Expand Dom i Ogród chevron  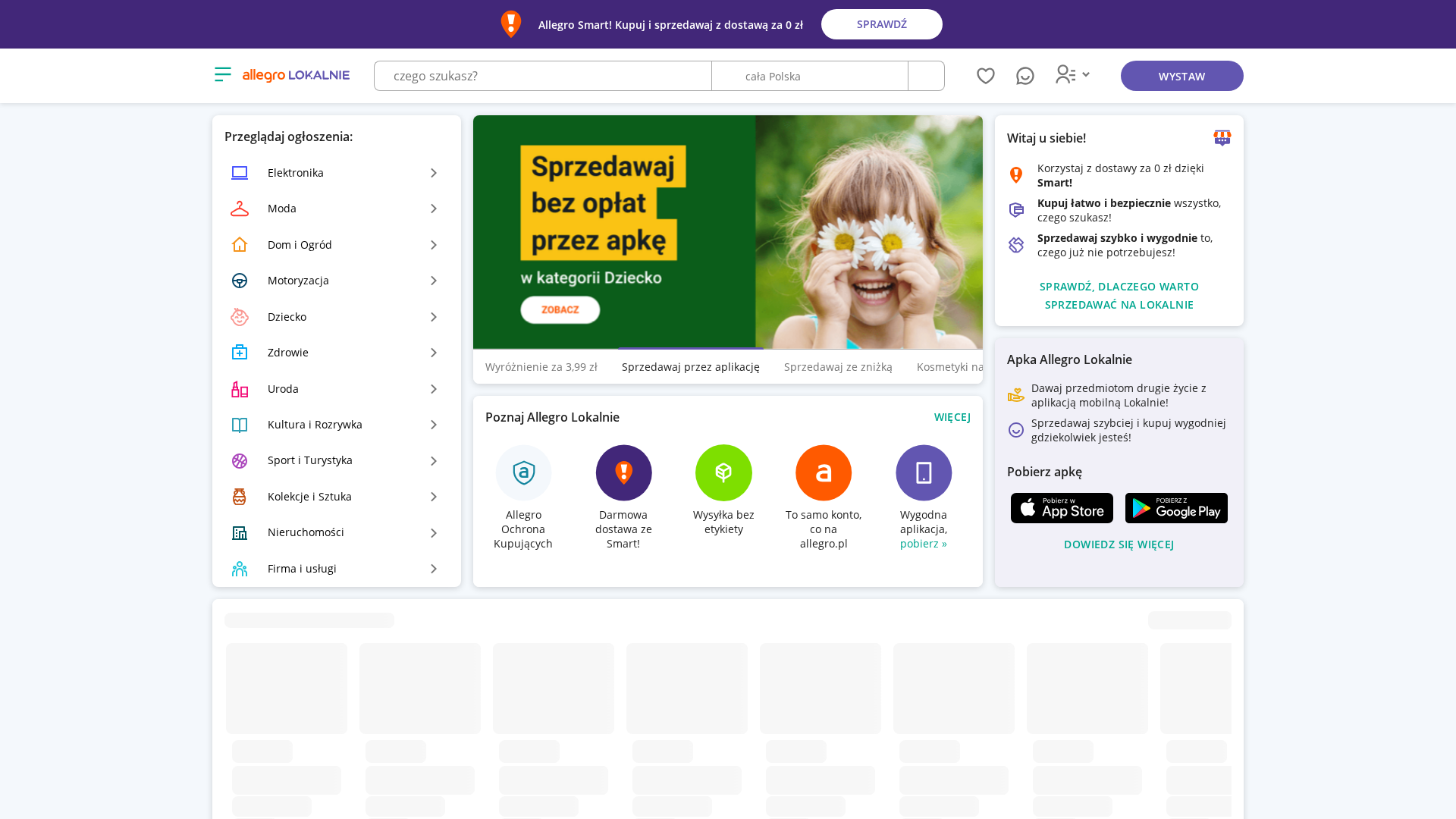click(x=434, y=245)
